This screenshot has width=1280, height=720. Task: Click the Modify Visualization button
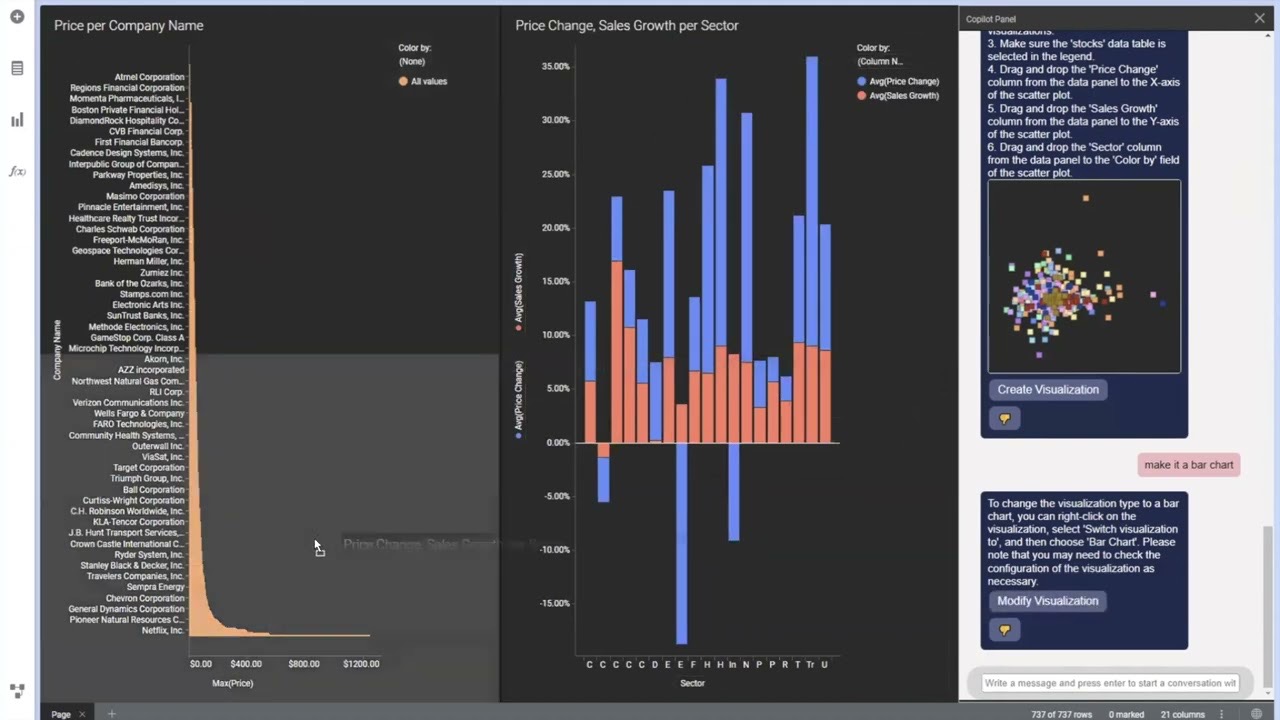1048,601
